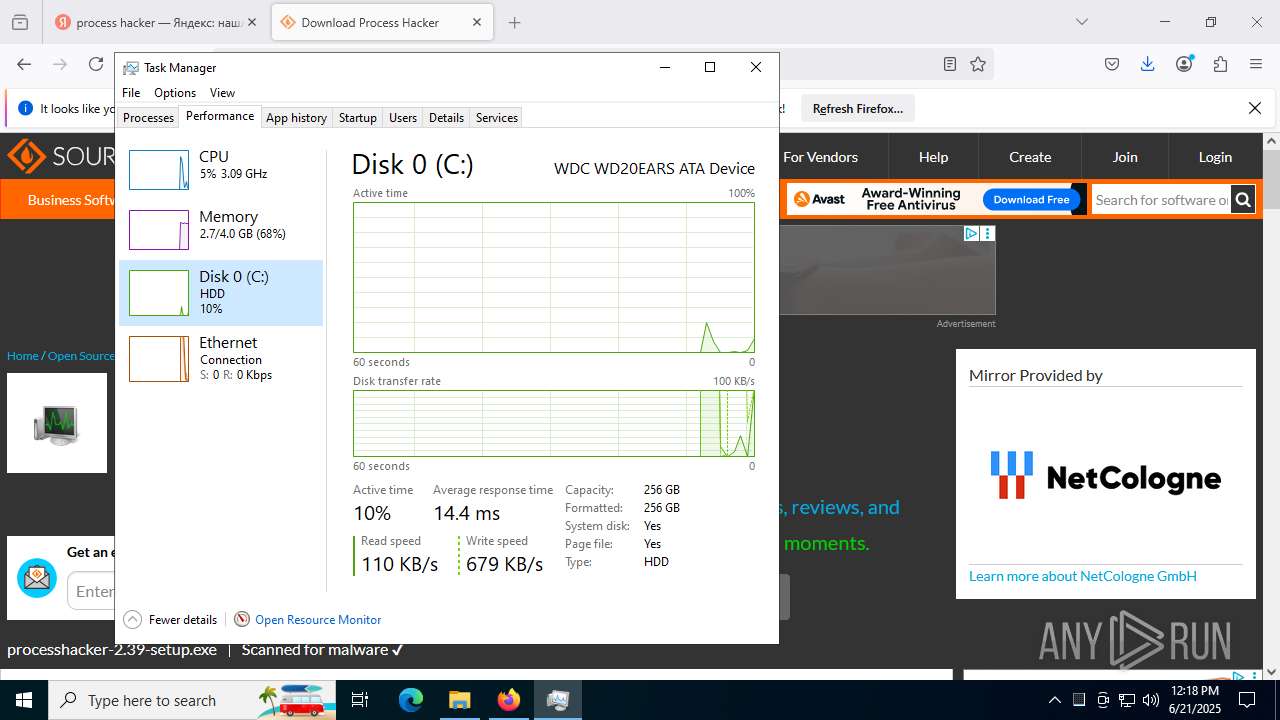Toggle Firefox reader view icon
Image resolution: width=1280 pixels, height=720 pixels.
(x=950, y=64)
